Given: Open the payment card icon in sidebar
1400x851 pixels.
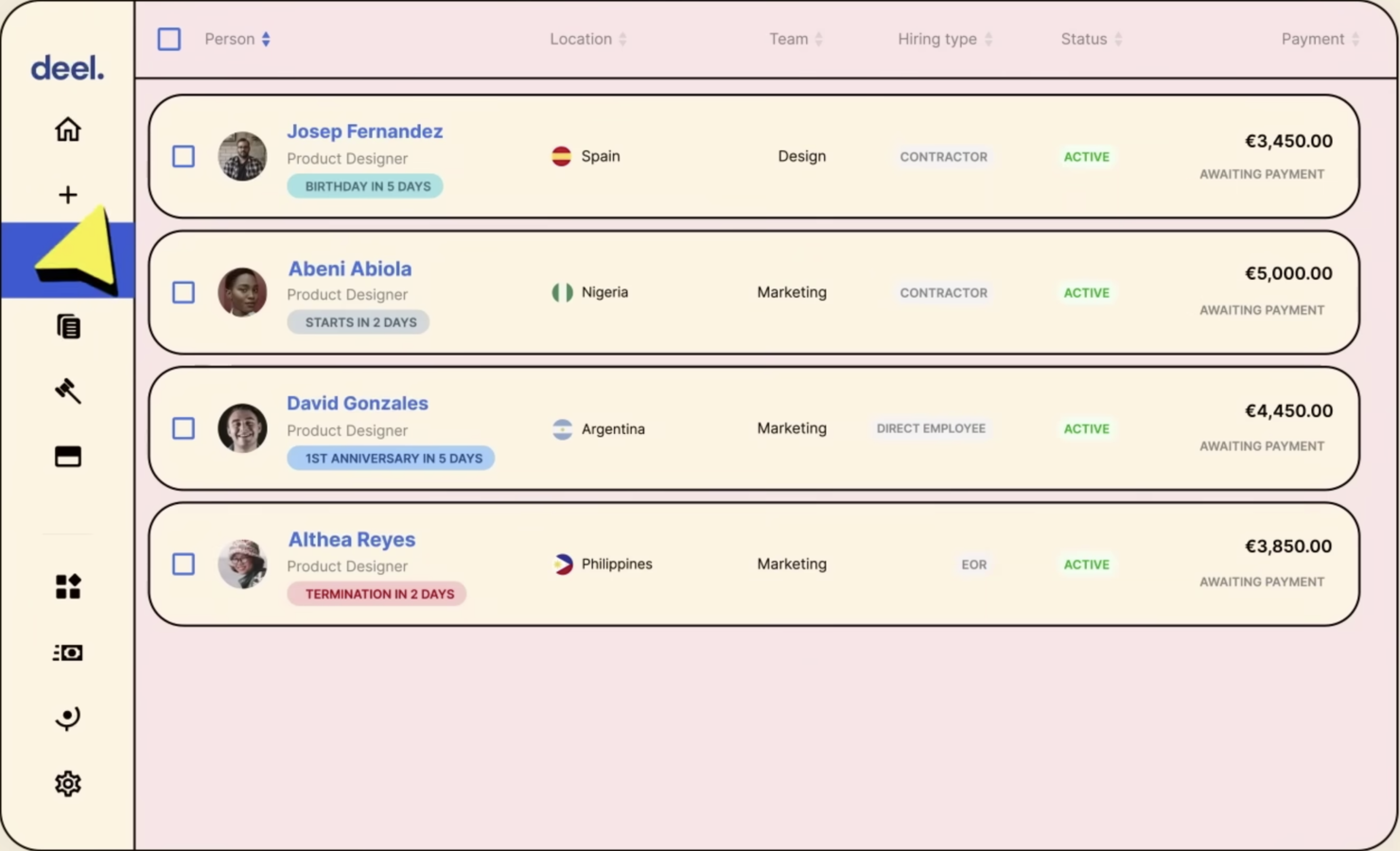Looking at the screenshot, I should point(67,457).
